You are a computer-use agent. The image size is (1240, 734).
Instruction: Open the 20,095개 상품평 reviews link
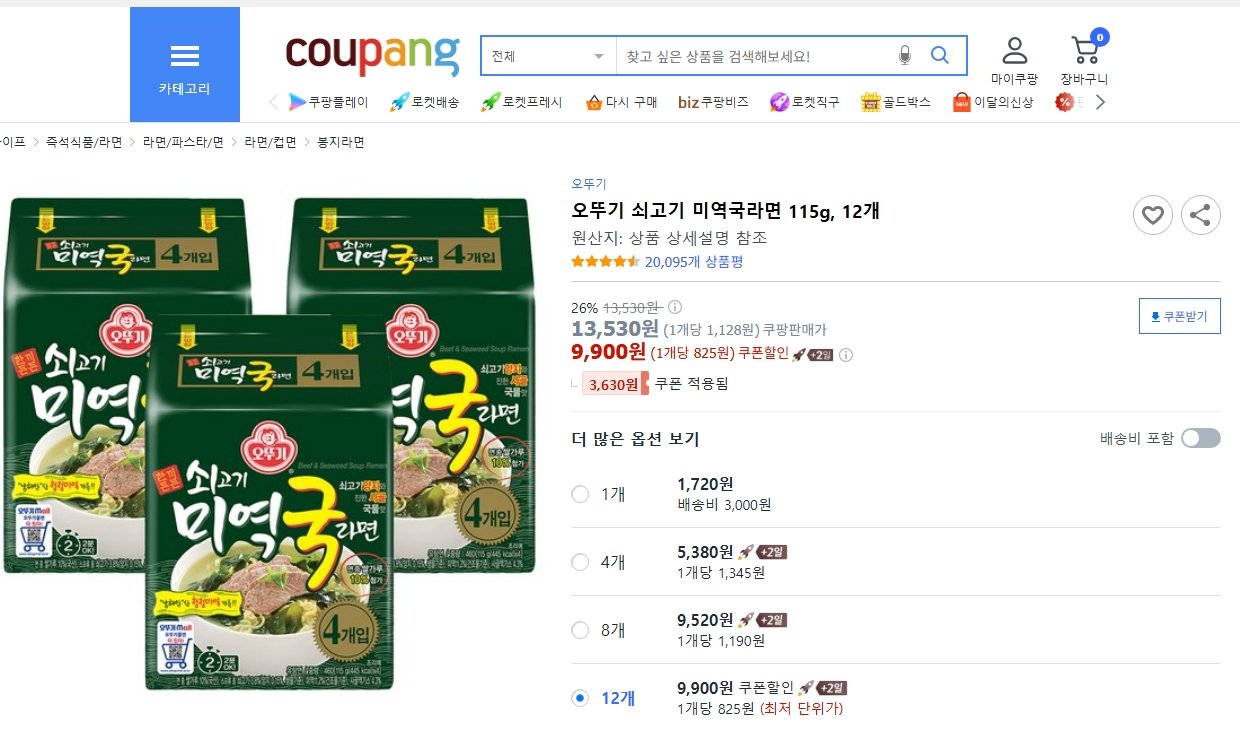694,262
